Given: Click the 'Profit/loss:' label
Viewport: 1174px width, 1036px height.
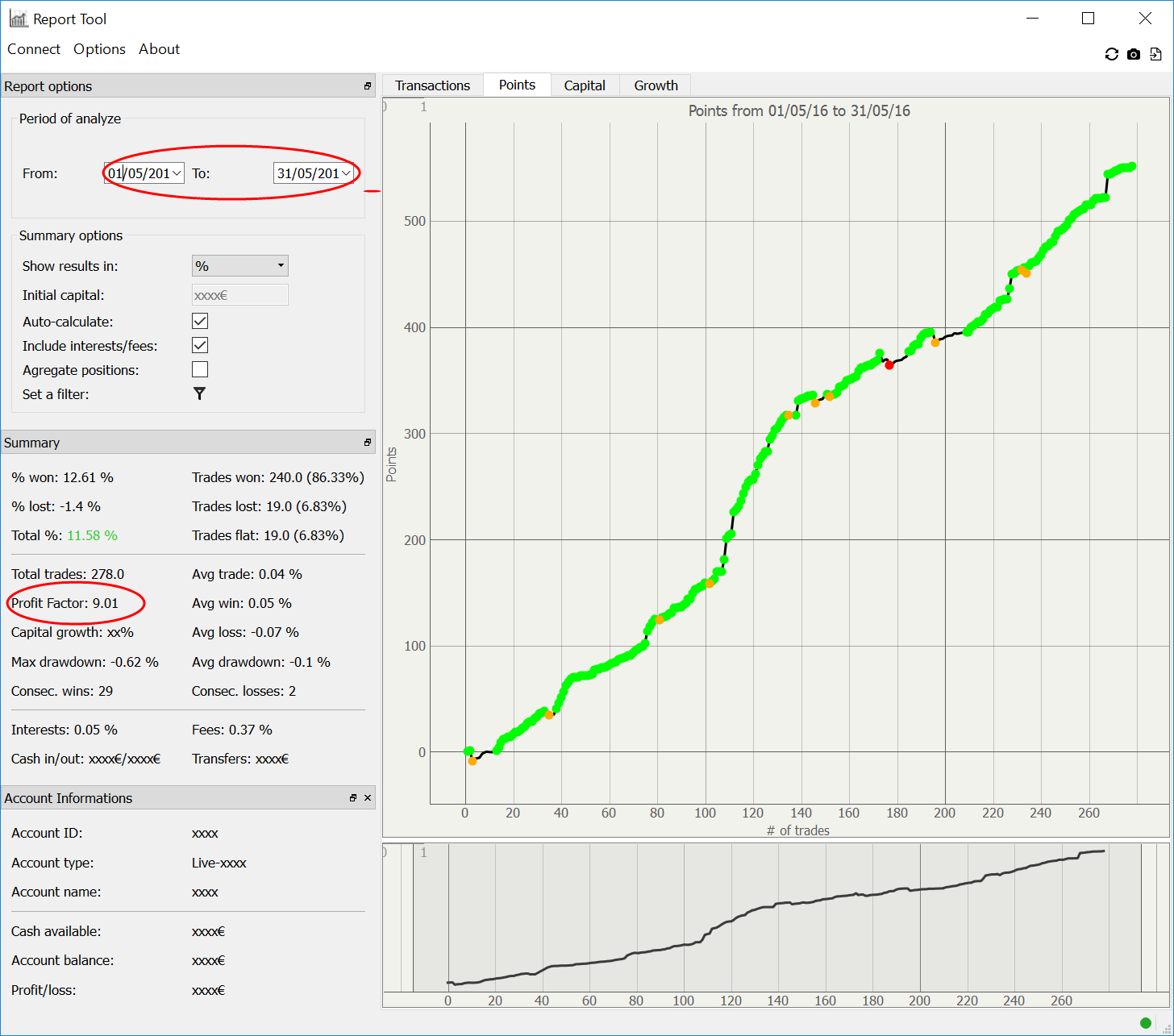Looking at the screenshot, I should 44,990.
